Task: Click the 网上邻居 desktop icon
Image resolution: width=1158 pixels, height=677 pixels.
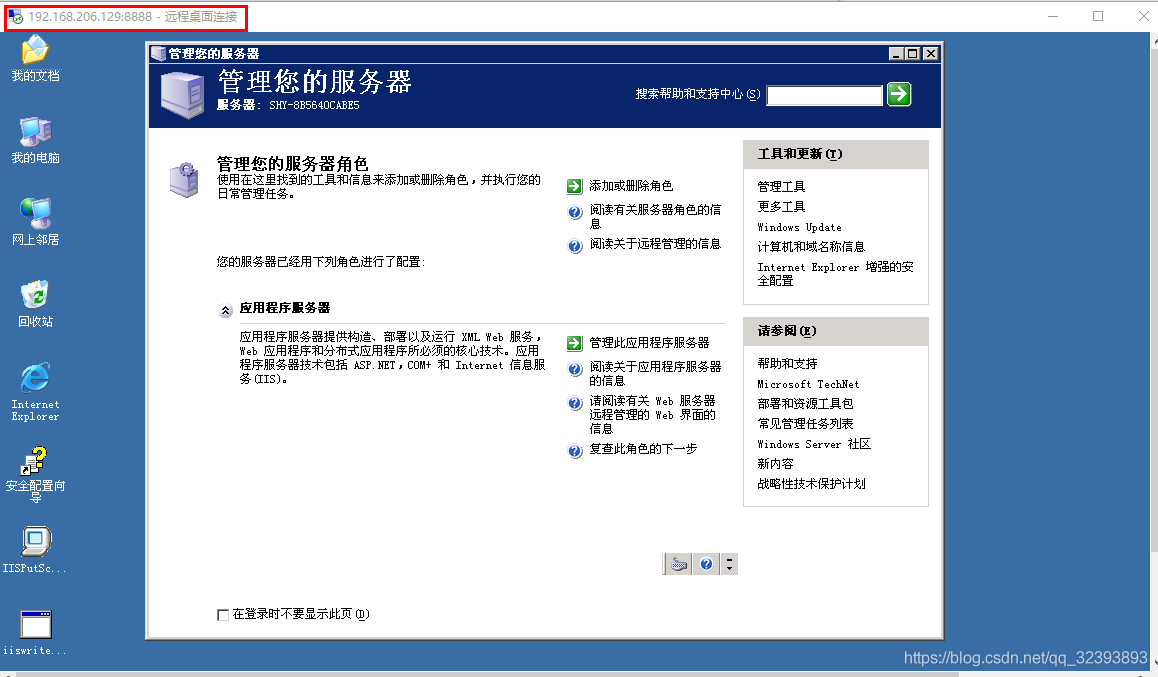Action: point(35,222)
